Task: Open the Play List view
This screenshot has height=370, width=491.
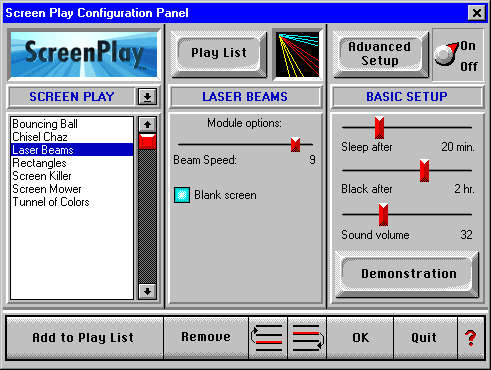Action: click(219, 53)
